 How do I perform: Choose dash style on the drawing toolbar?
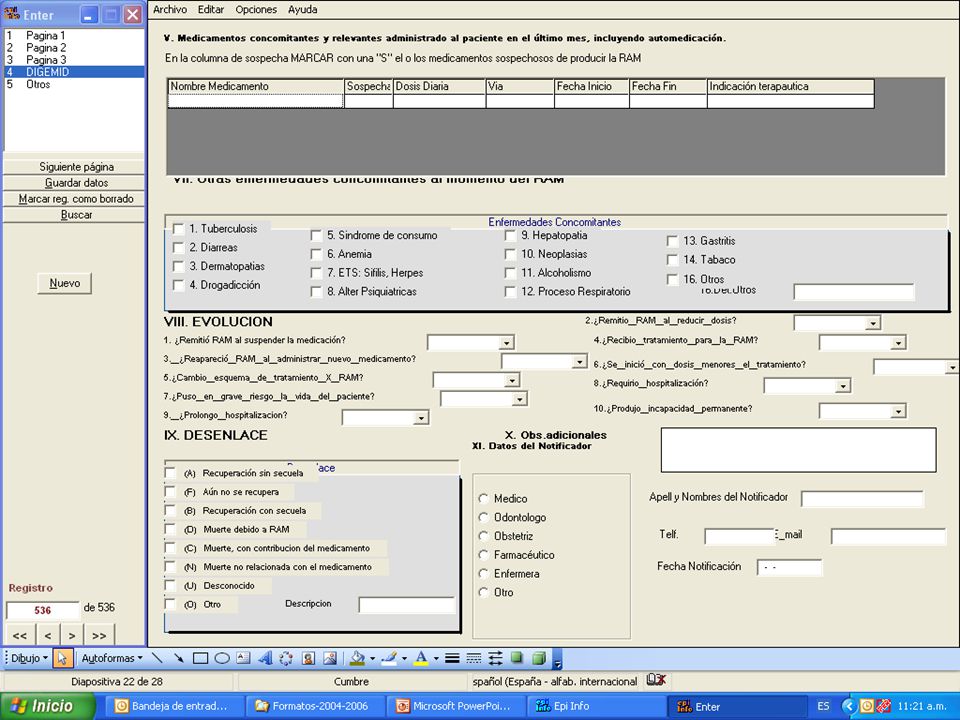click(473, 658)
